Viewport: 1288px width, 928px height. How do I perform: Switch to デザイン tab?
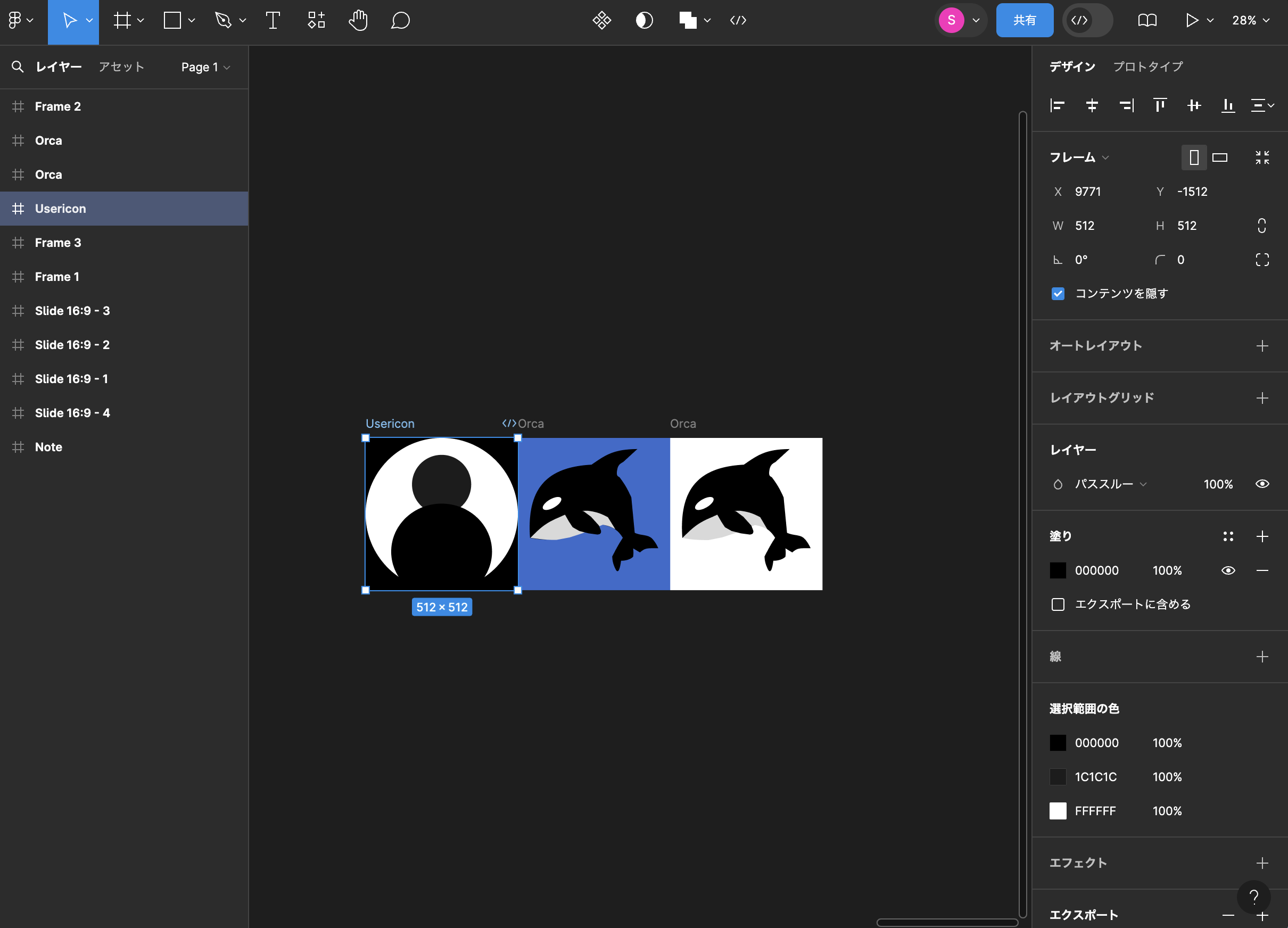[x=1072, y=67]
